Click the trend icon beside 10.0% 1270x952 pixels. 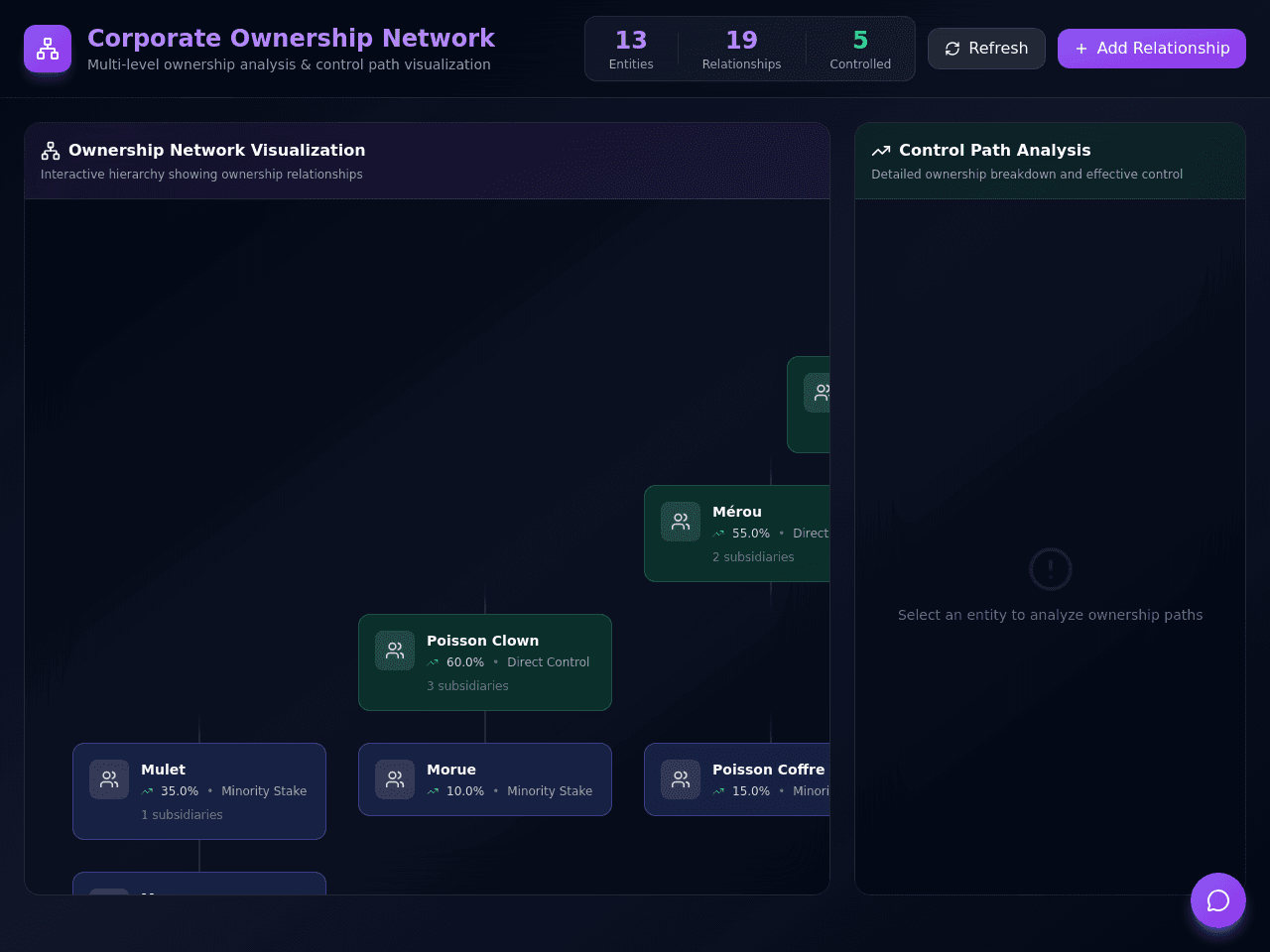click(433, 791)
